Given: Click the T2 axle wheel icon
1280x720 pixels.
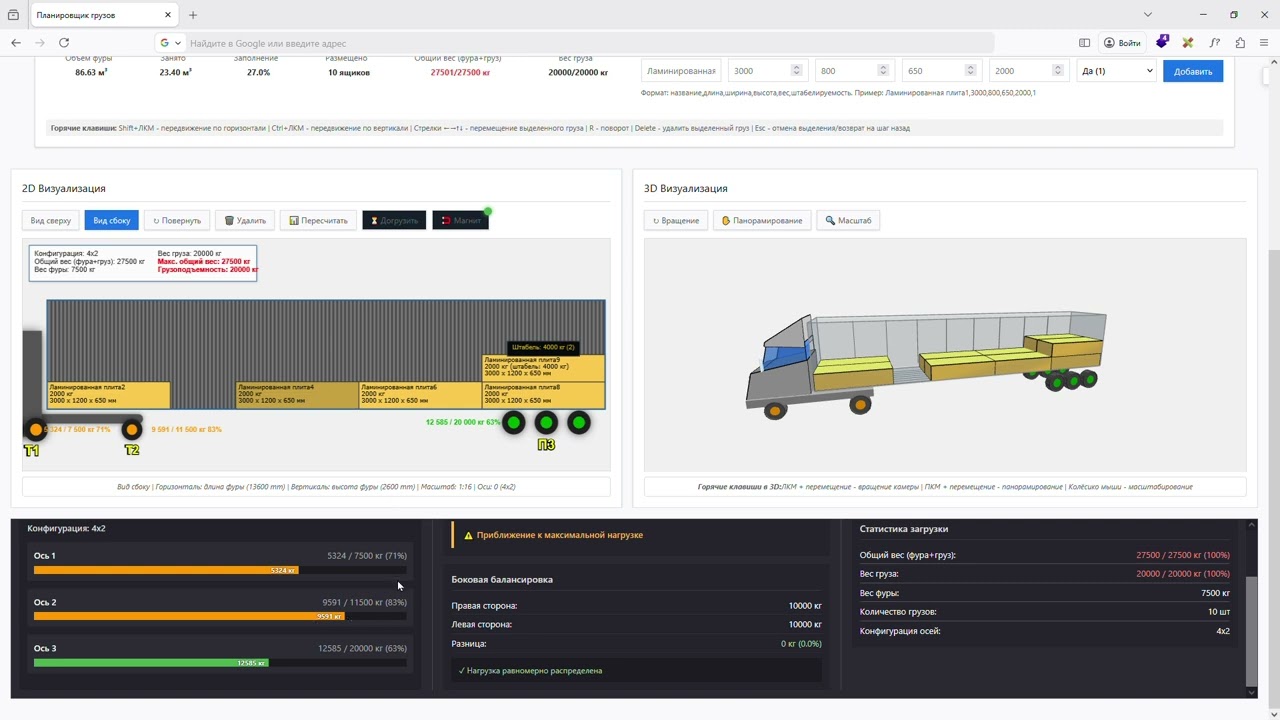Looking at the screenshot, I should [131, 429].
